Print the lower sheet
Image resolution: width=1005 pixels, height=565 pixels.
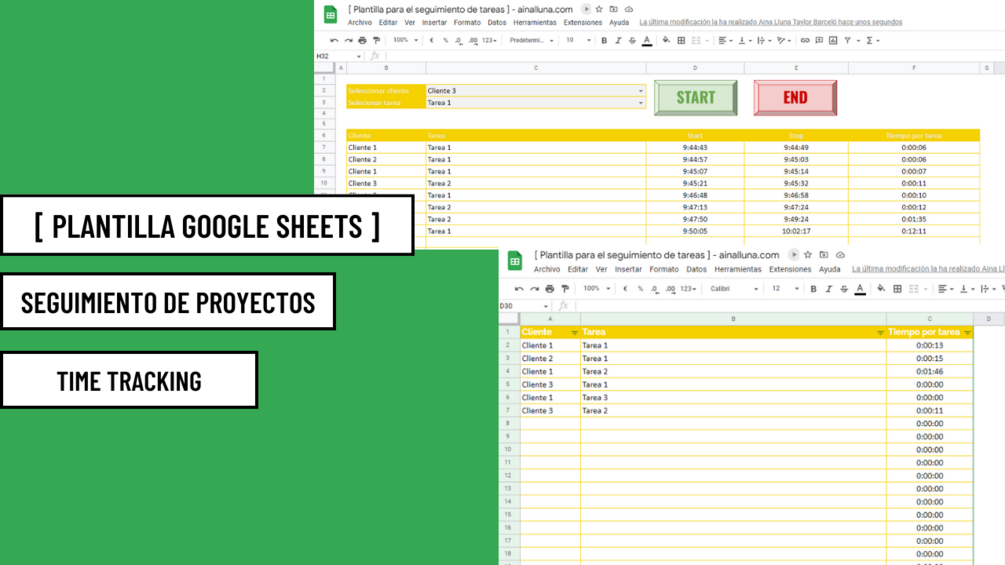click(x=550, y=289)
